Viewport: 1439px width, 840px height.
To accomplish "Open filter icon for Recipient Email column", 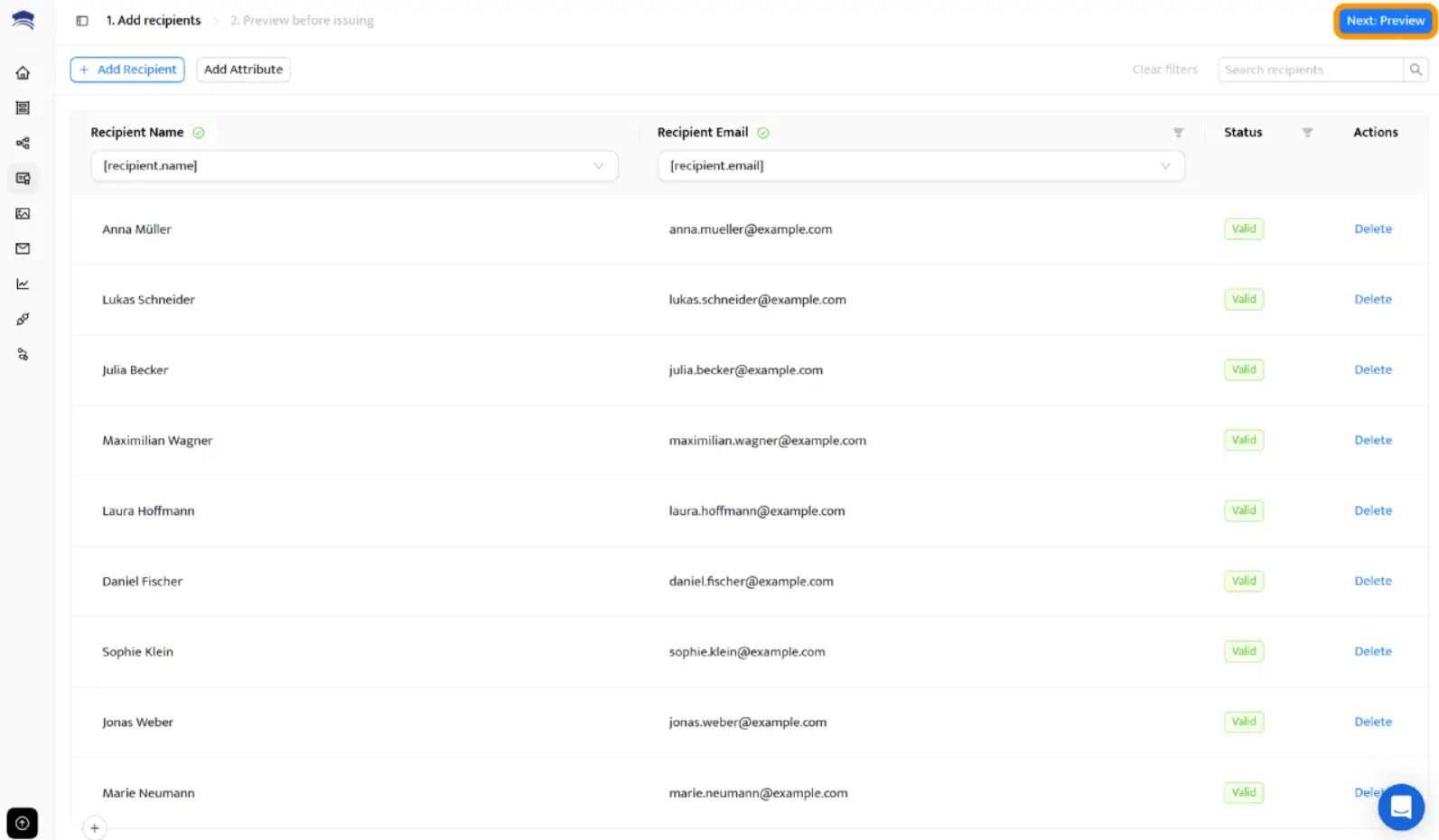I will (1178, 133).
